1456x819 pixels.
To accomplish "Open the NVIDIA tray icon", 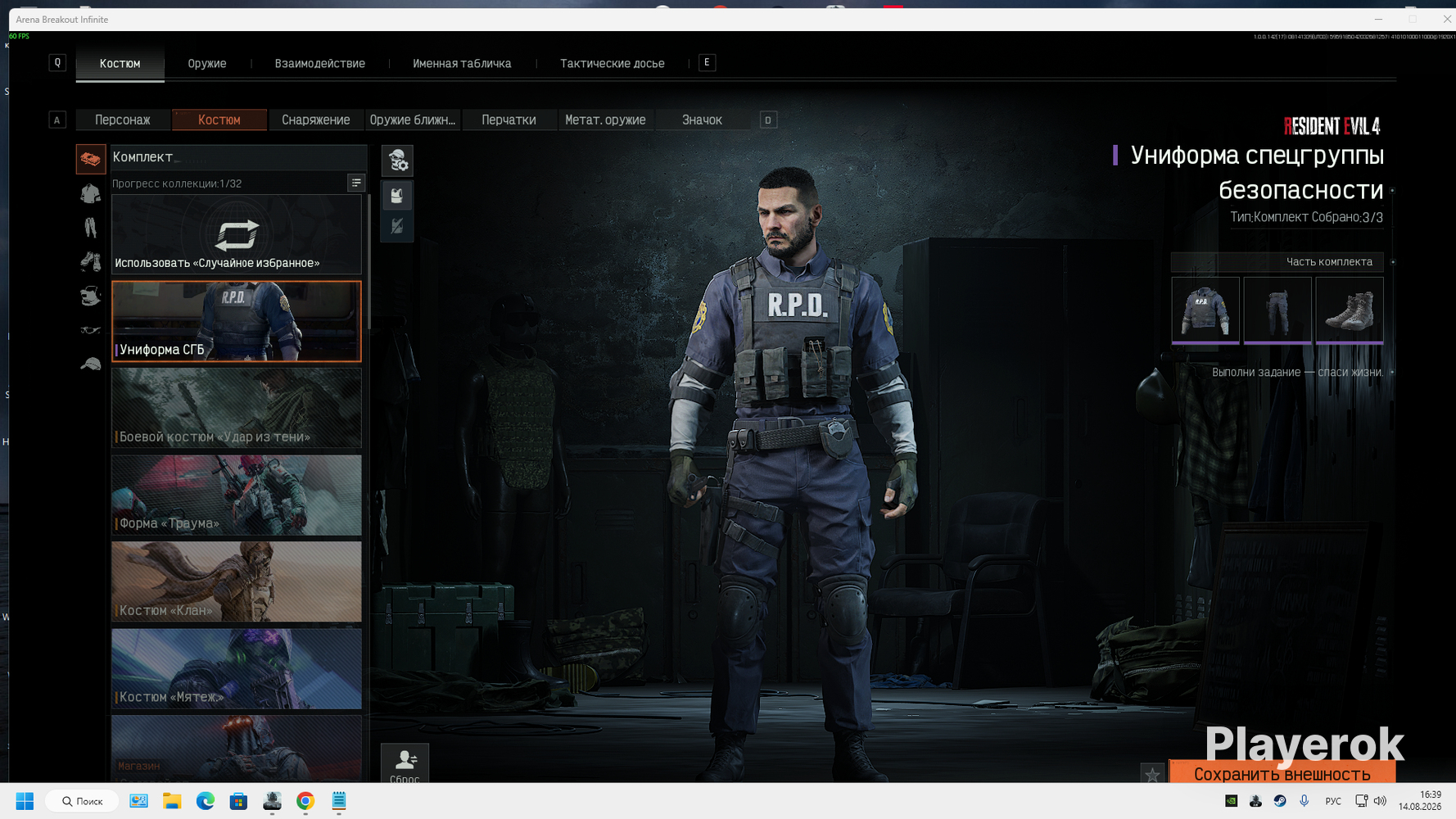I will (x=1231, y=801).
